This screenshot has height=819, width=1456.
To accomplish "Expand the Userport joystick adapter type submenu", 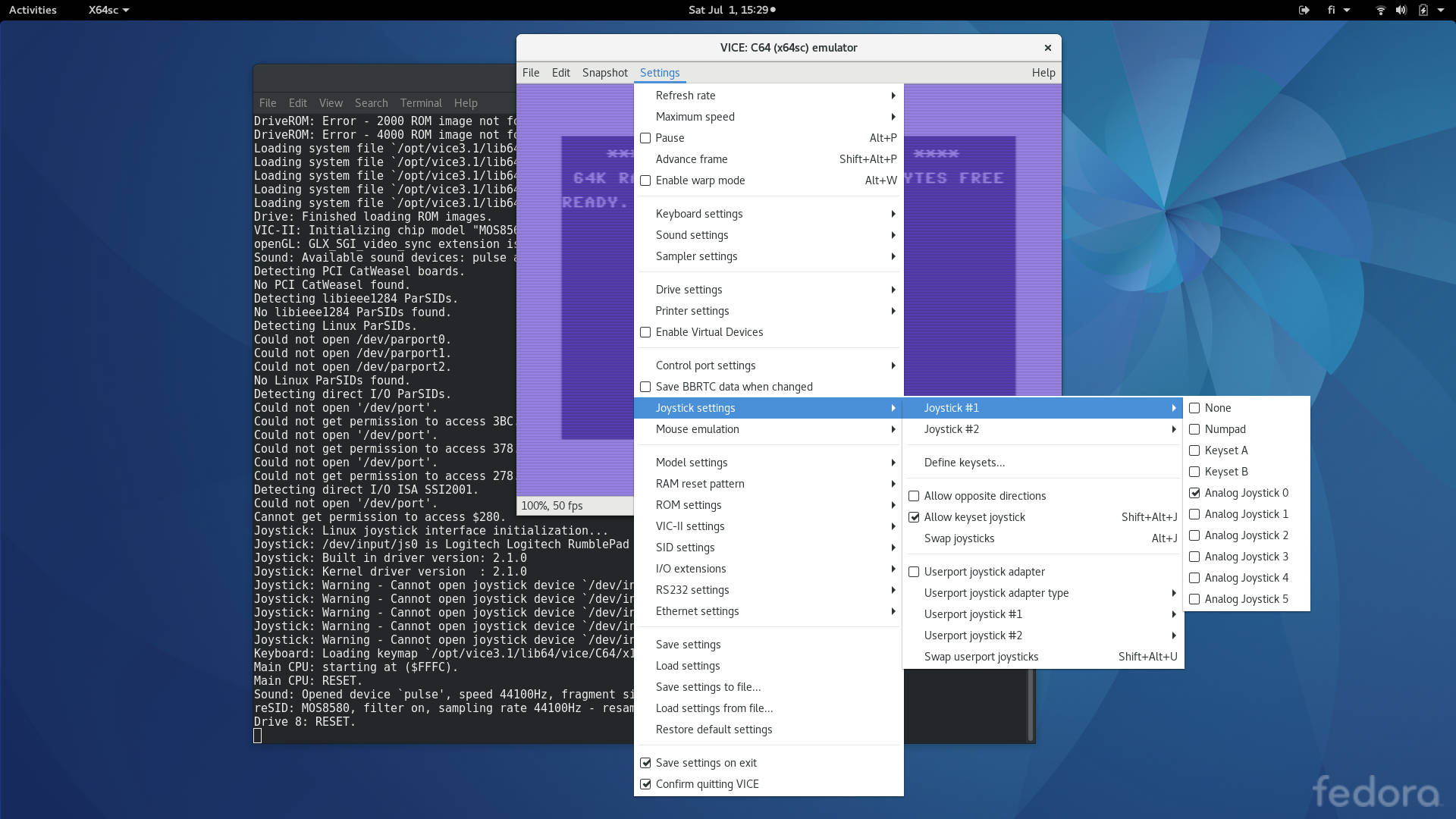I will (996, 593).
